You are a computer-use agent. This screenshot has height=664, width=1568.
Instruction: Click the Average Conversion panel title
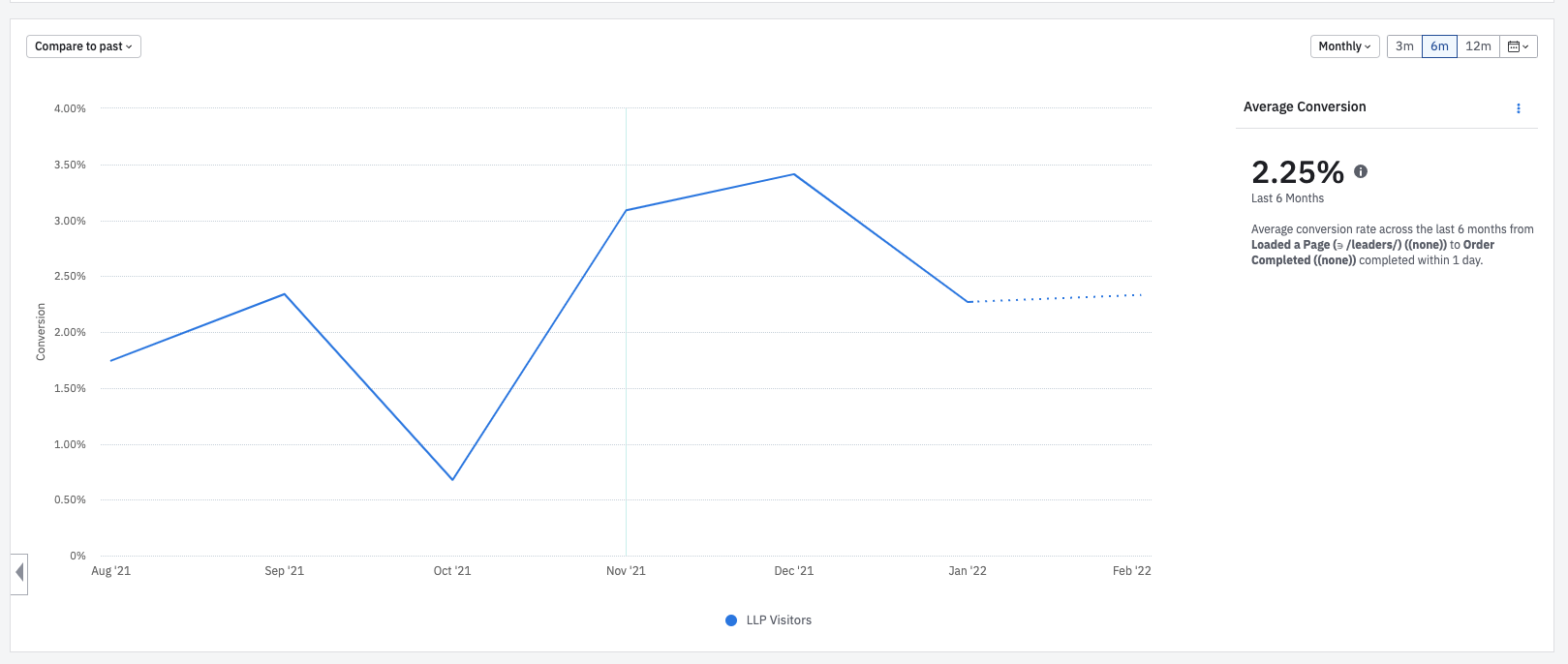tap(1305, 107)
